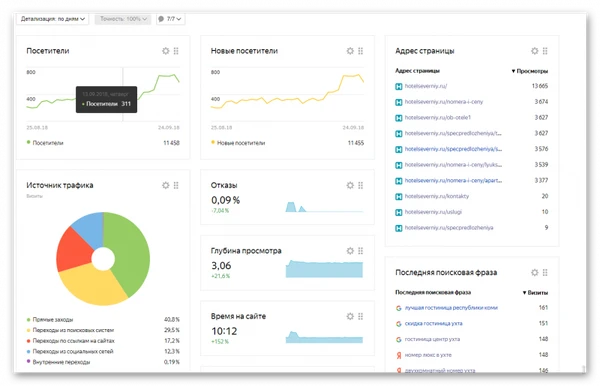Click the Время на сайте value 10:12

(x=224, y=331)
